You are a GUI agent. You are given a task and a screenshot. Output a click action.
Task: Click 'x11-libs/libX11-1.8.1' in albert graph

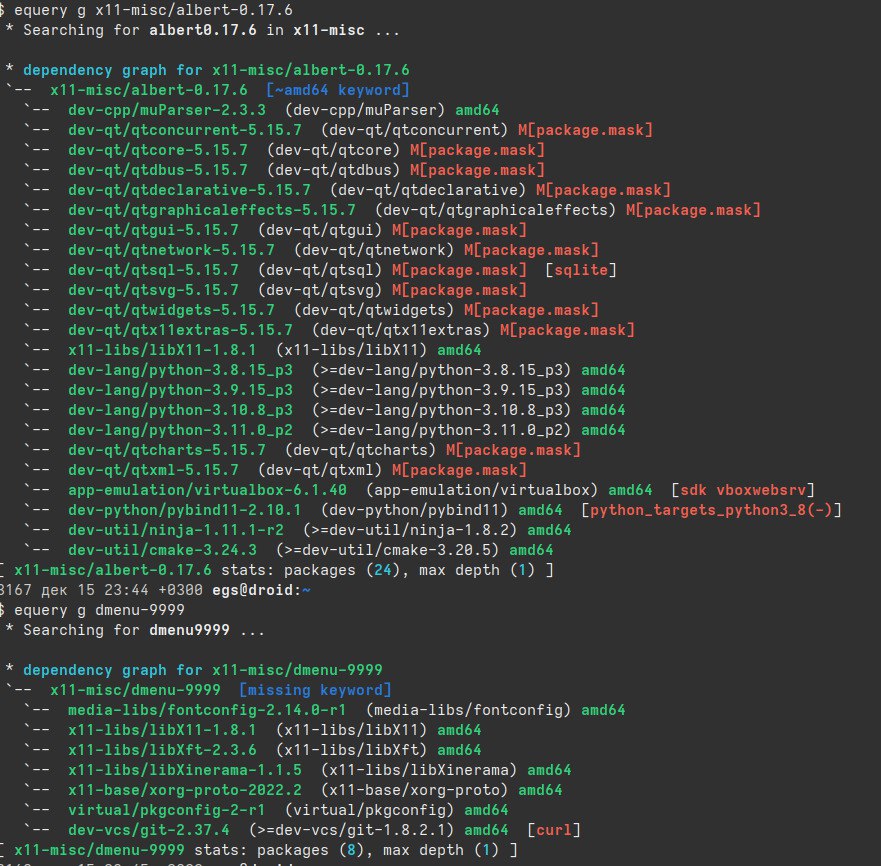(x=162, y=350)
